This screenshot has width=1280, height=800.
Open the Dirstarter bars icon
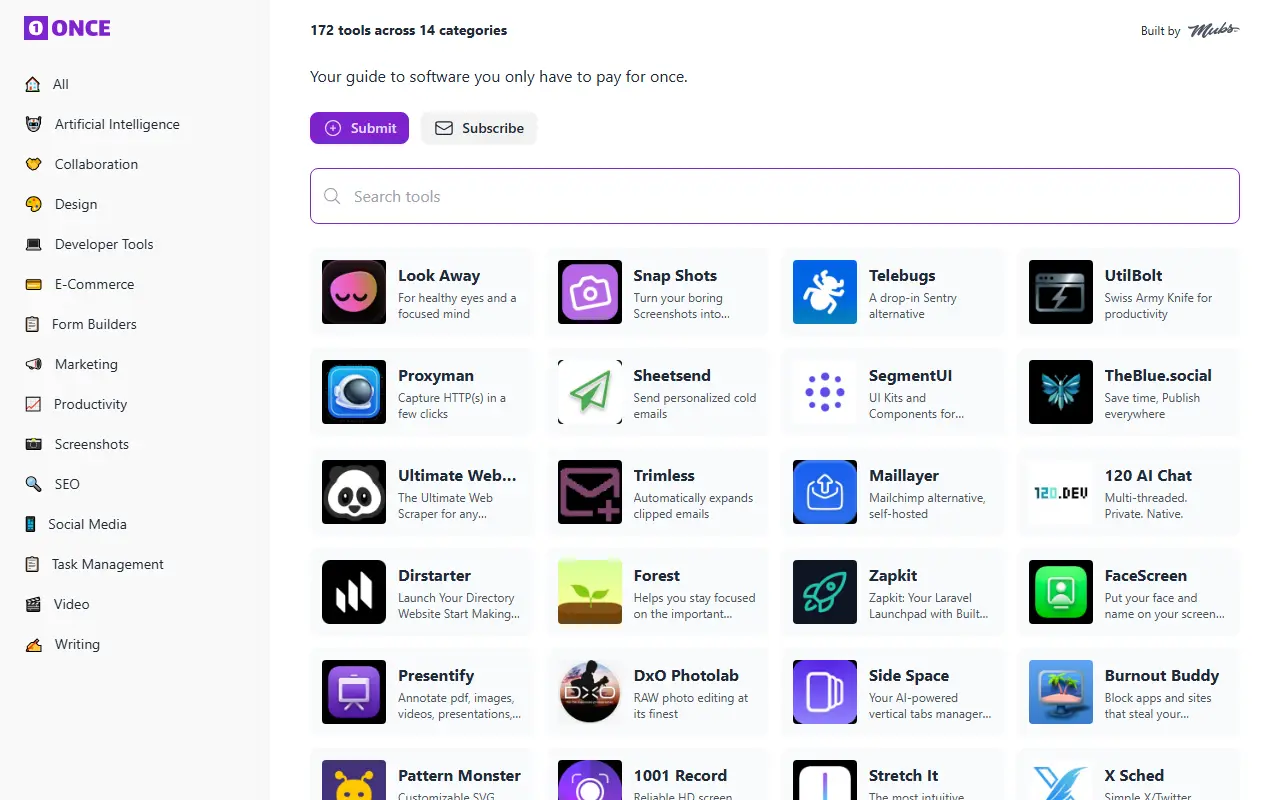[354, 592]
